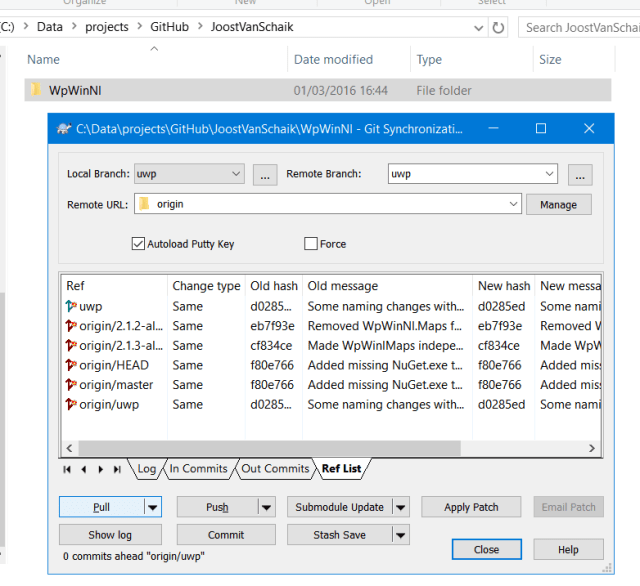Expand the Remote Branch combo box

[549, 174]
